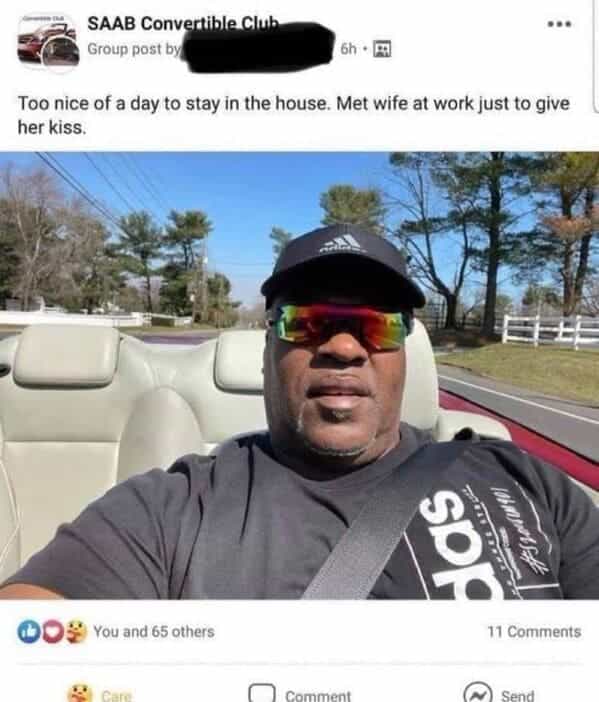Open the SAAB Convertible Club group name
The height and width of the screenshot is (702, 599).
pos(183,23)
